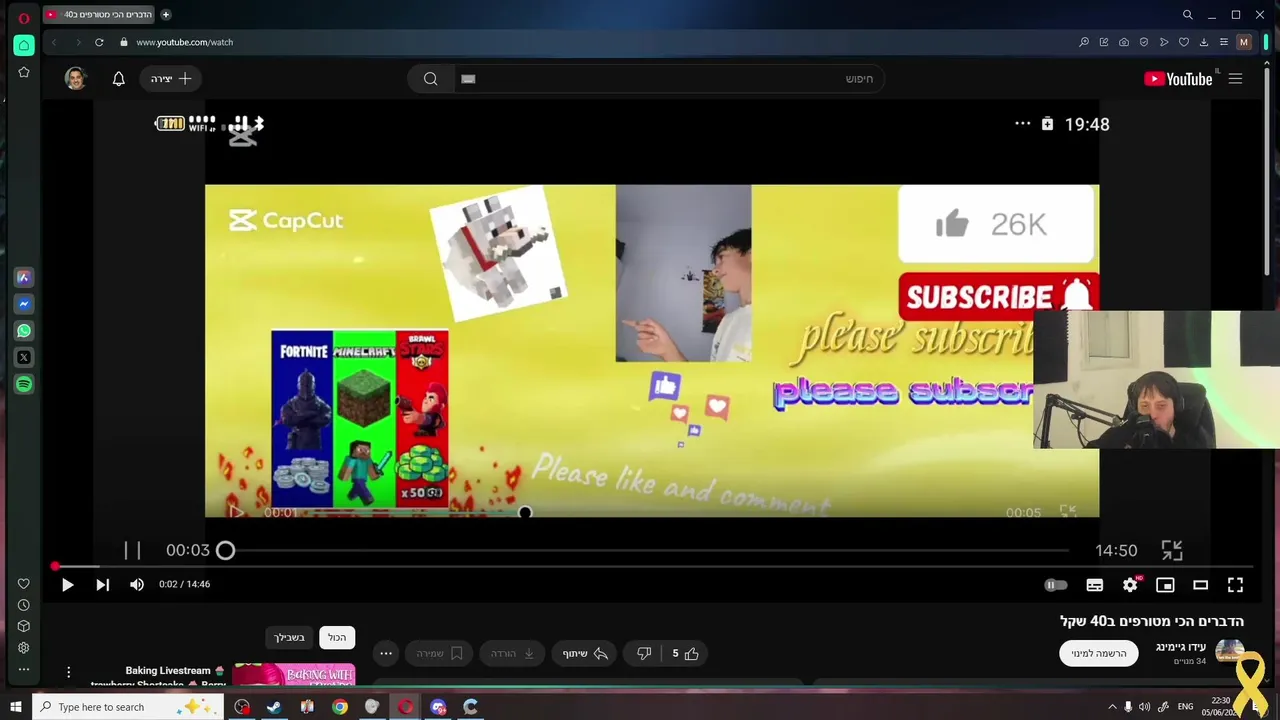Click Windows taskbar search box
This screenshot has width=1280, height=720.
[x=128, y=707]
